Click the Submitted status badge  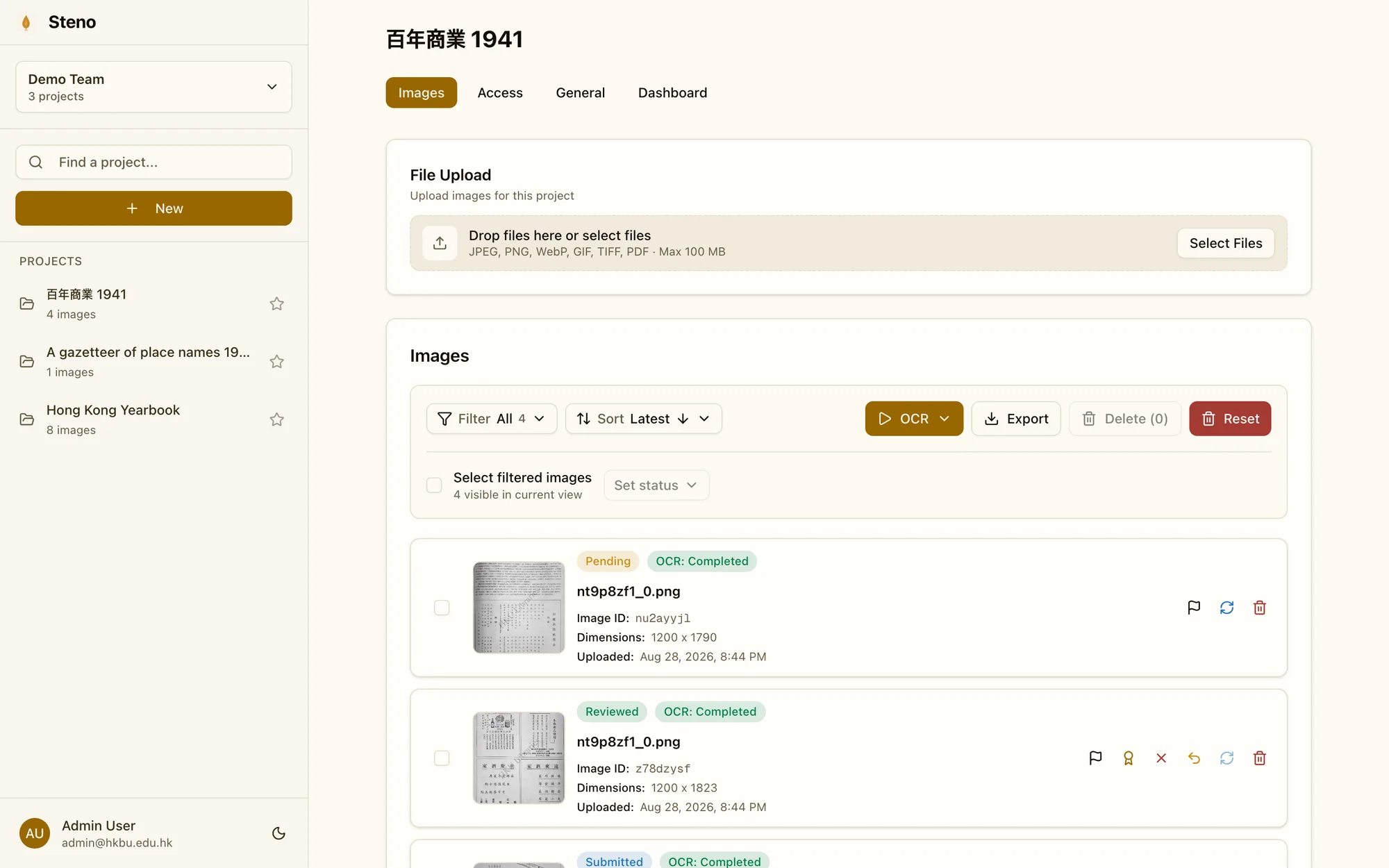pyautogui.click(x=614, y=861)
